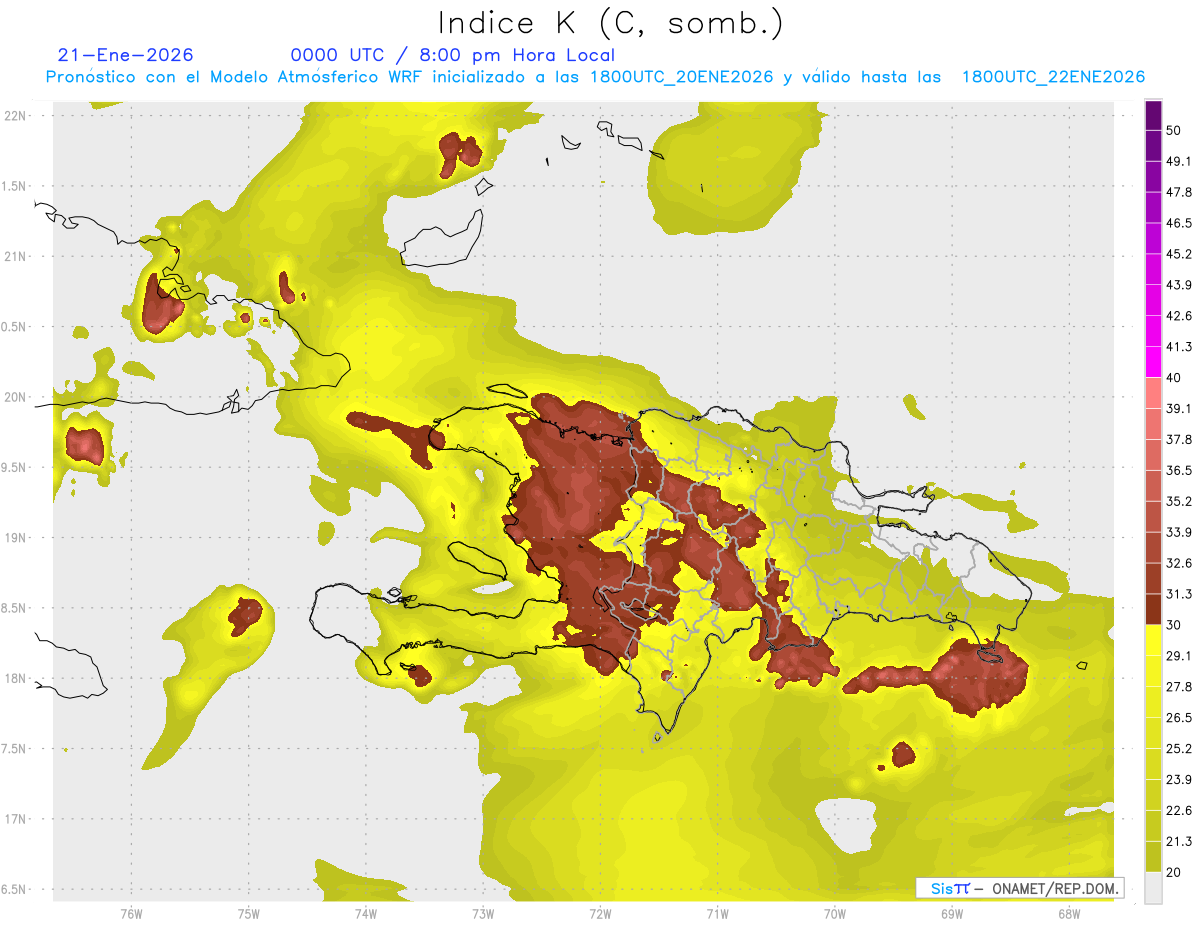Screen dimensions: 1200x927
Task: Click the '0000 UTC / 8:00 pm Hora Local' time text
Action: pos(452,55)
